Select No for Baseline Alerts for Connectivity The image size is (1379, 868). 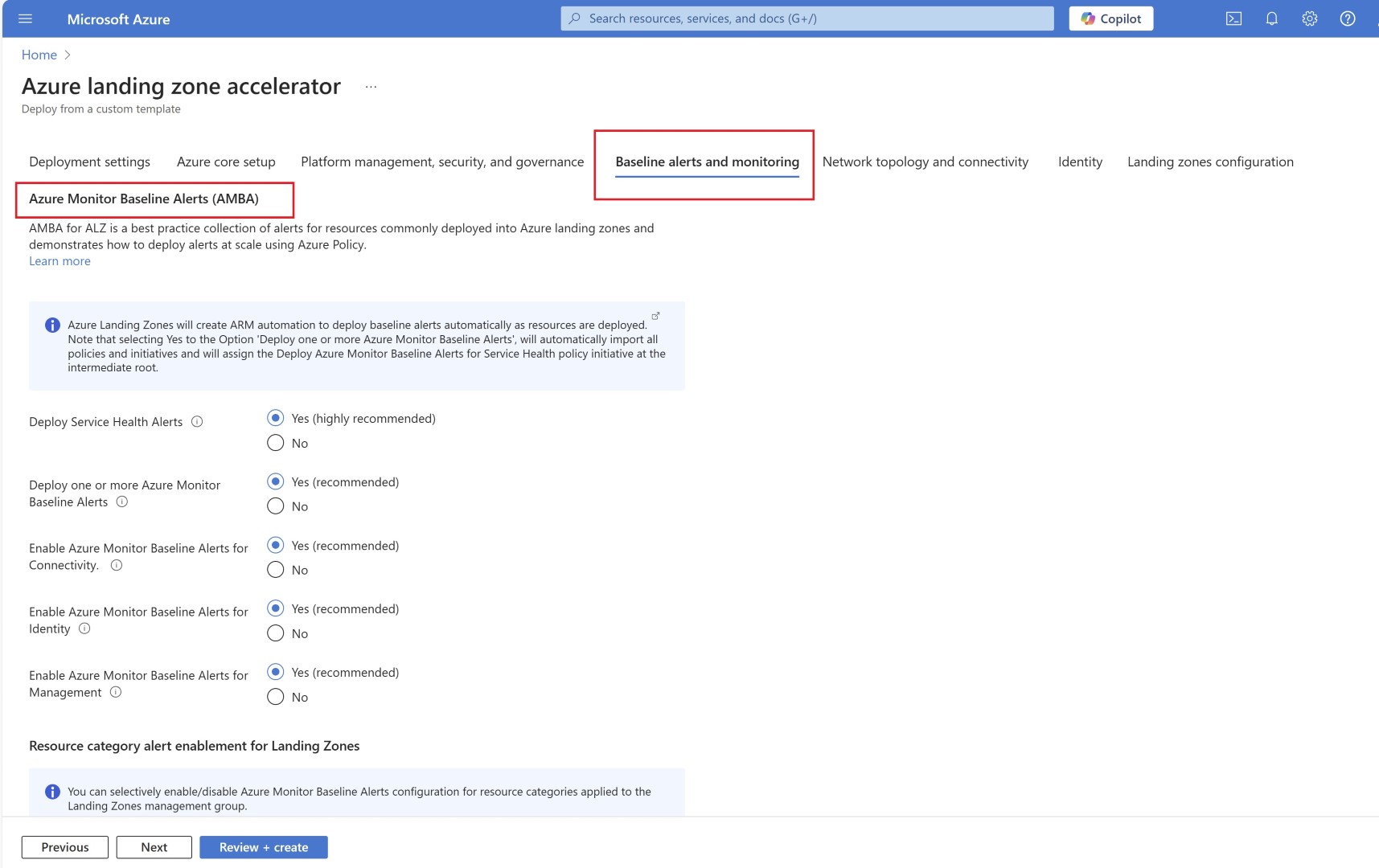276,570
